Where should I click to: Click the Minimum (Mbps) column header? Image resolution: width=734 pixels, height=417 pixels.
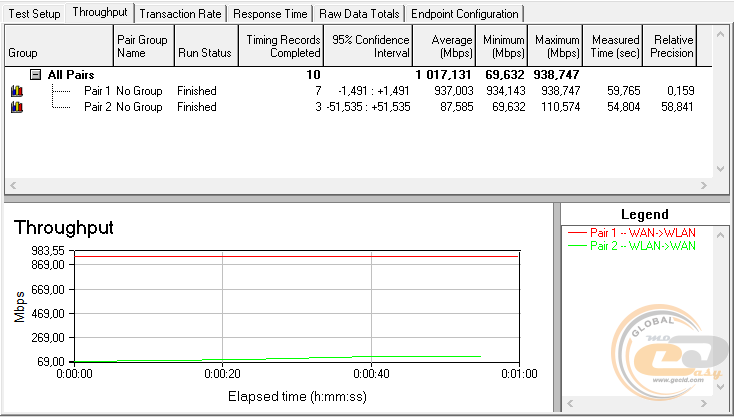501,46
